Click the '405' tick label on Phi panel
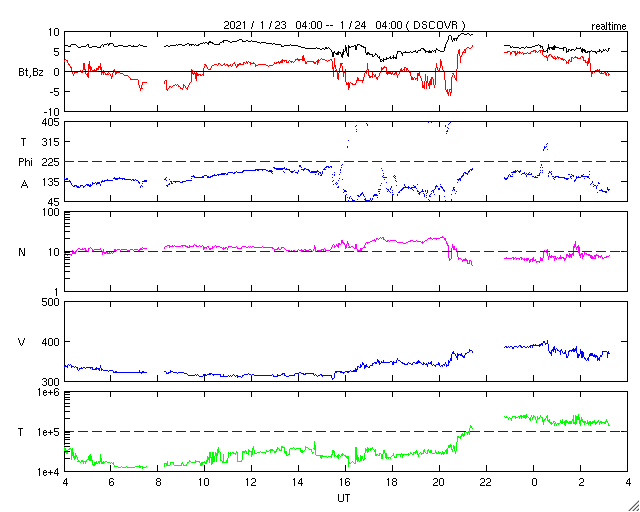The image size is (640, 512). click(x=51, y=122)
